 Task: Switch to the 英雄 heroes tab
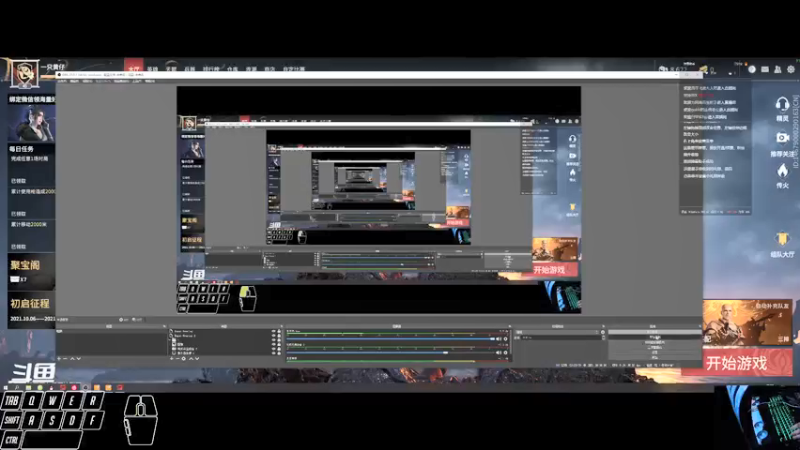[152, 69]
